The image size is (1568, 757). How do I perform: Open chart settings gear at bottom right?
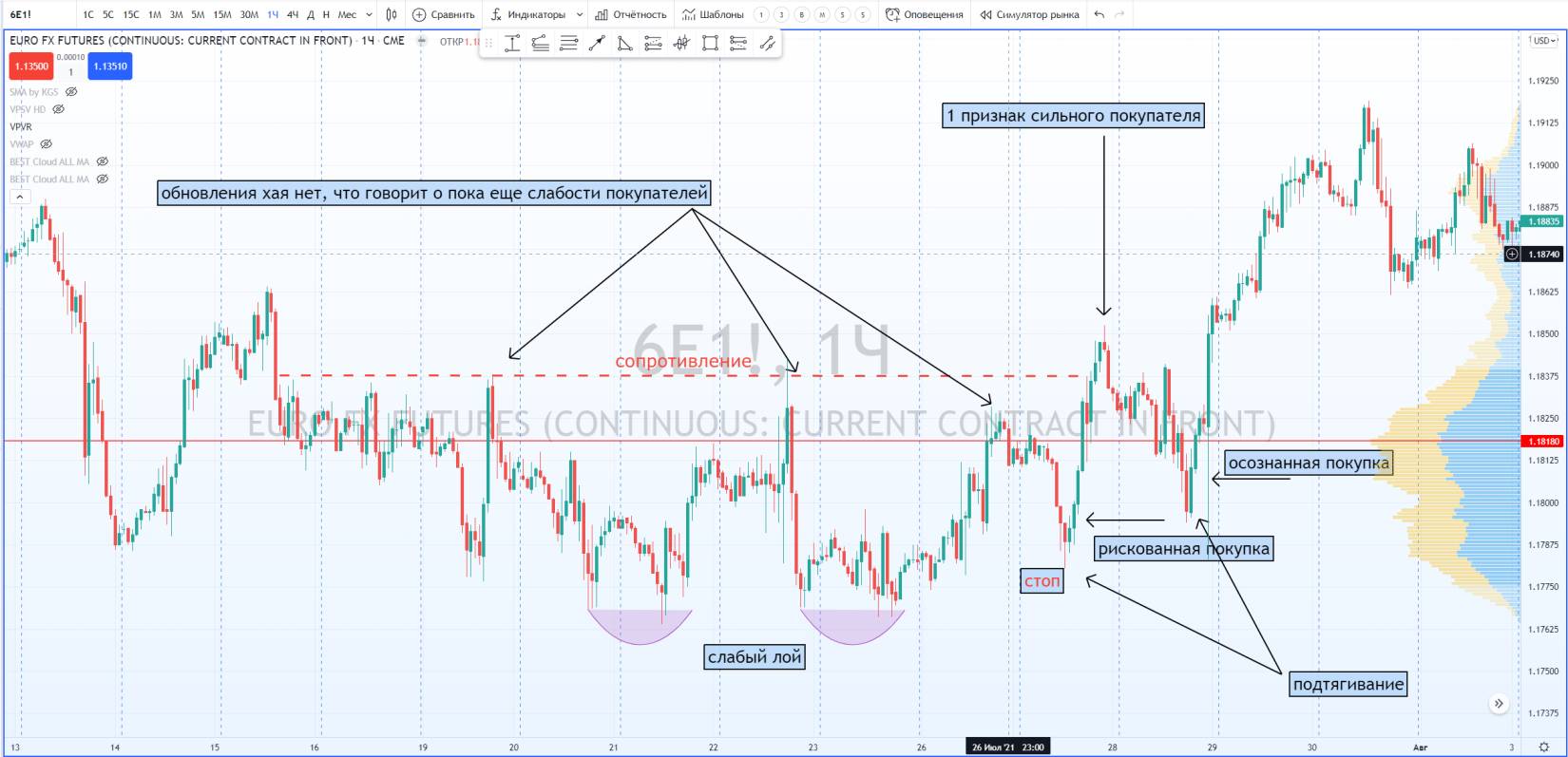pos(1544,748)
